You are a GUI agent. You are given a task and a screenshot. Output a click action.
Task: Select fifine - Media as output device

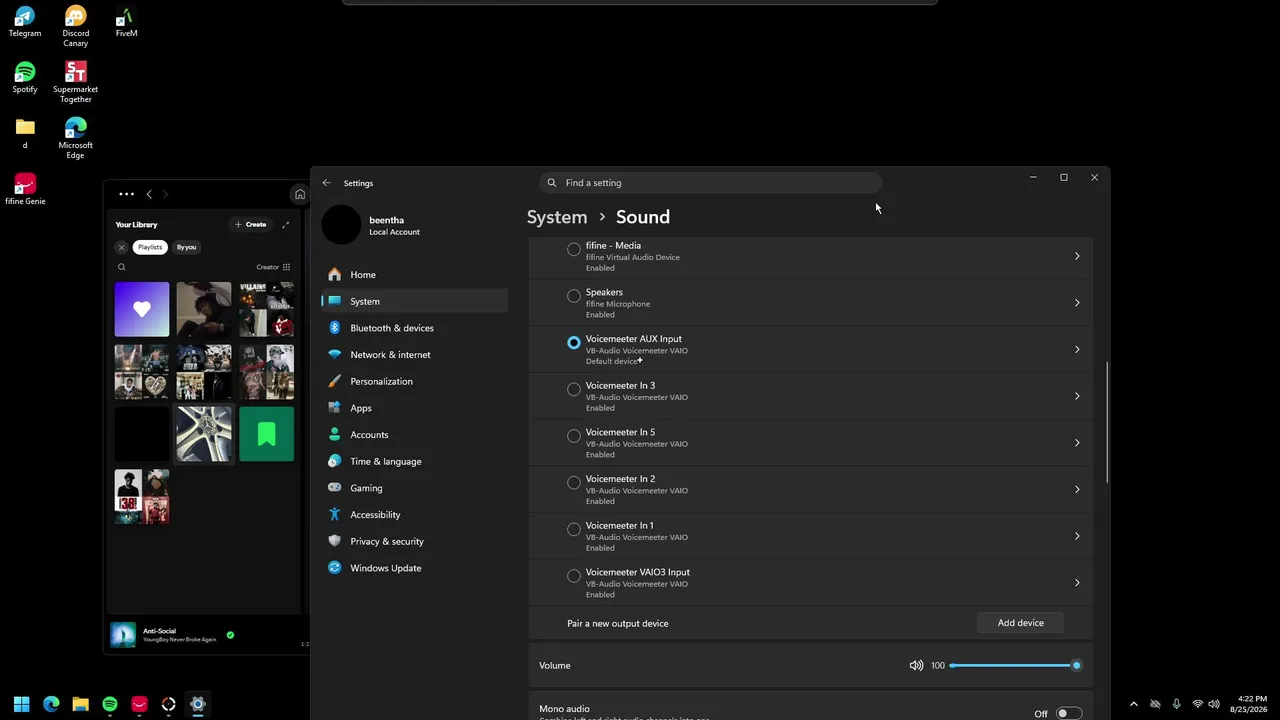click(x=574, y=249)
